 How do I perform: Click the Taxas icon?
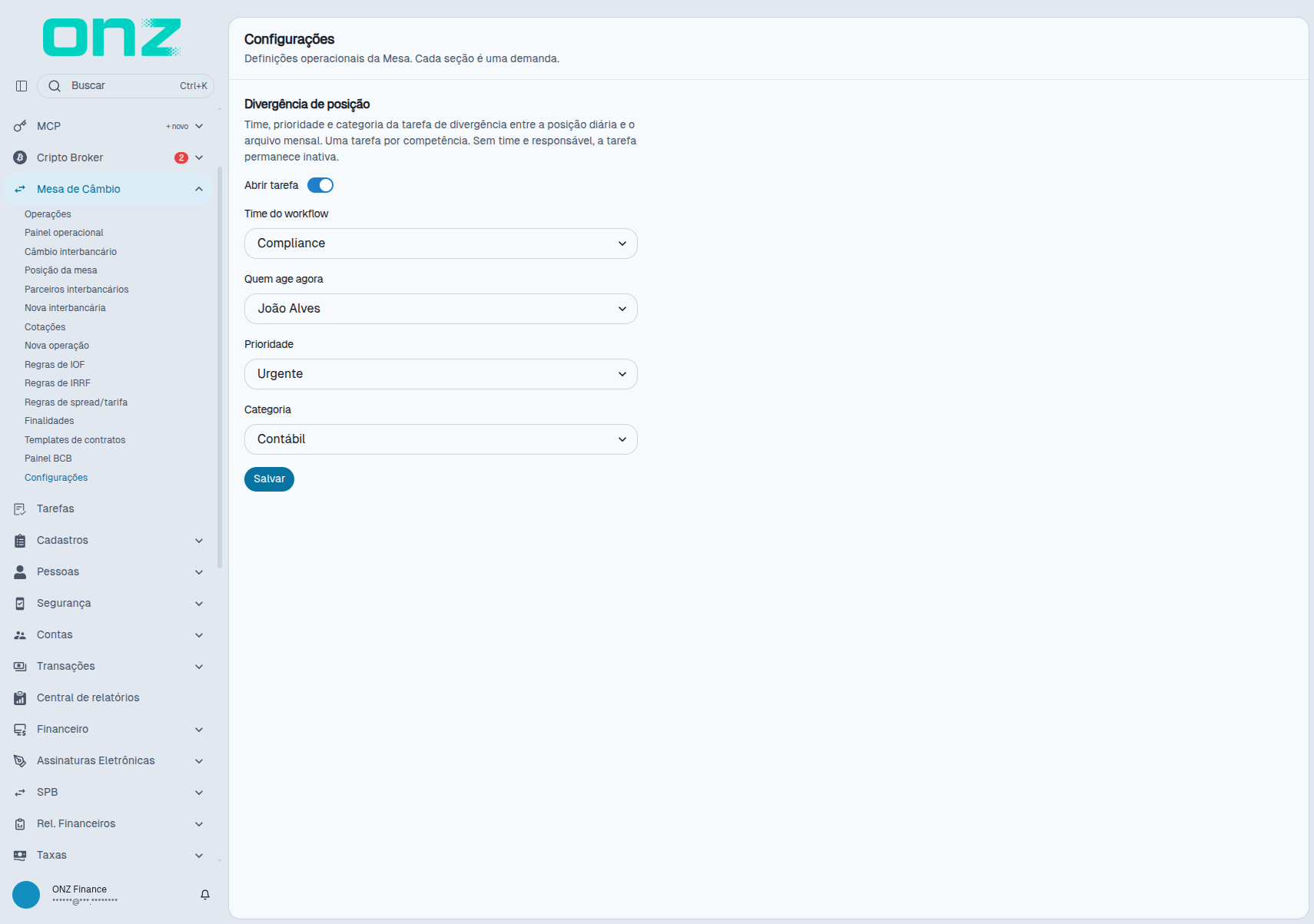20,856
